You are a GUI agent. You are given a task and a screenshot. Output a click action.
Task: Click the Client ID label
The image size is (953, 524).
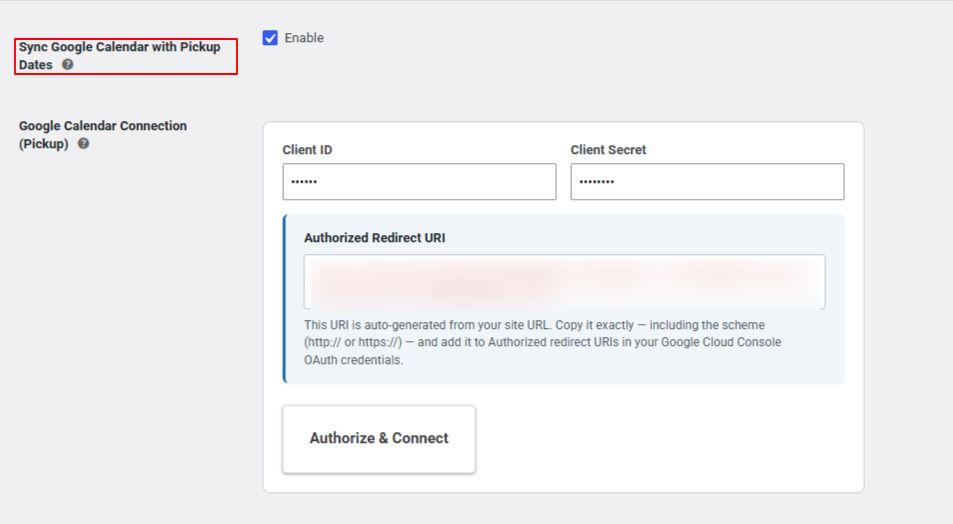tap(307, 150)
